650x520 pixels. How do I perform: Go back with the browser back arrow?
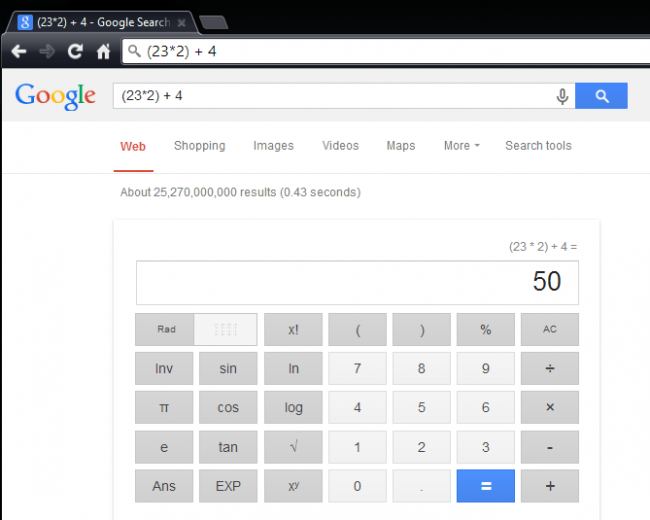pos(19,51)
